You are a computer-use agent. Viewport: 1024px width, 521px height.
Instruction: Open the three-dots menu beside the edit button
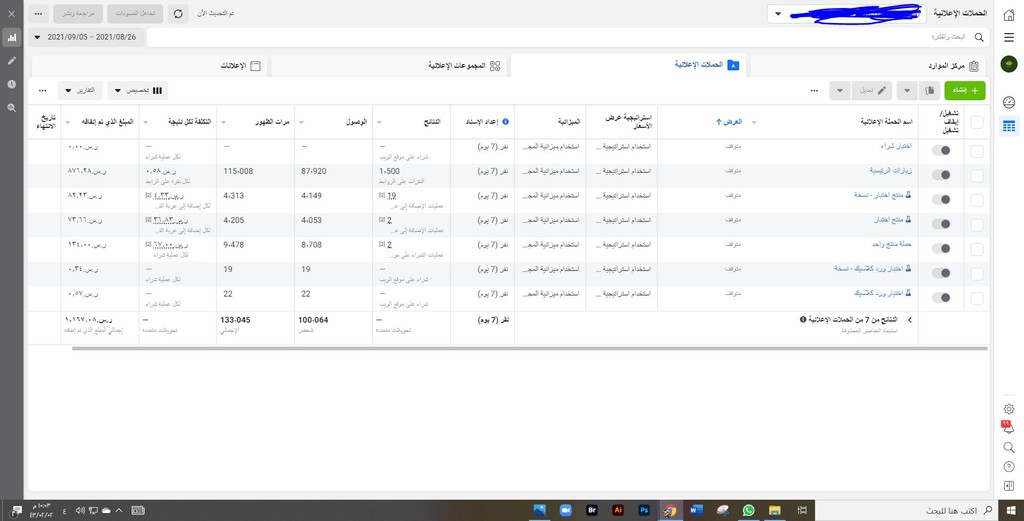pos(814,90)
